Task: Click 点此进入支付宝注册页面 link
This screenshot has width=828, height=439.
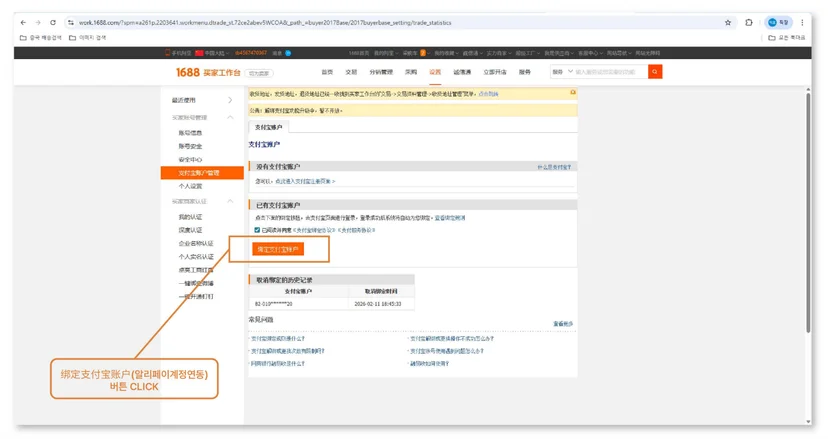Action: click(305, 181)
